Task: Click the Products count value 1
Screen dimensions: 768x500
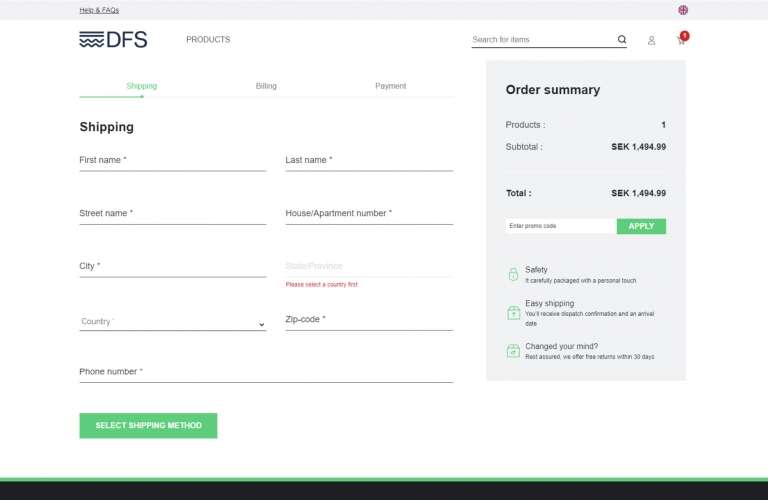Action: coord(663,125)
